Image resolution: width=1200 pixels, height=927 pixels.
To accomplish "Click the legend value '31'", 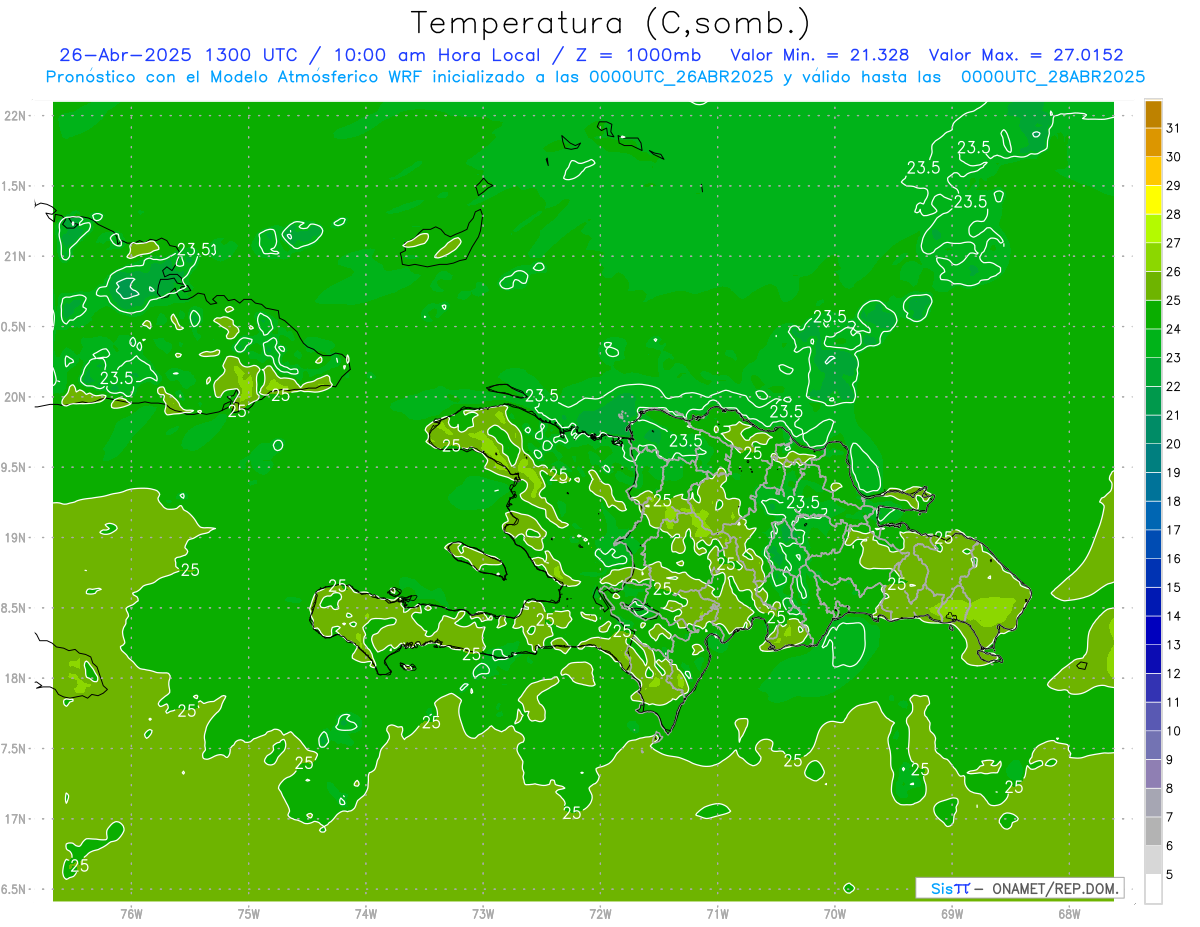I will [x=1174, y=128].
